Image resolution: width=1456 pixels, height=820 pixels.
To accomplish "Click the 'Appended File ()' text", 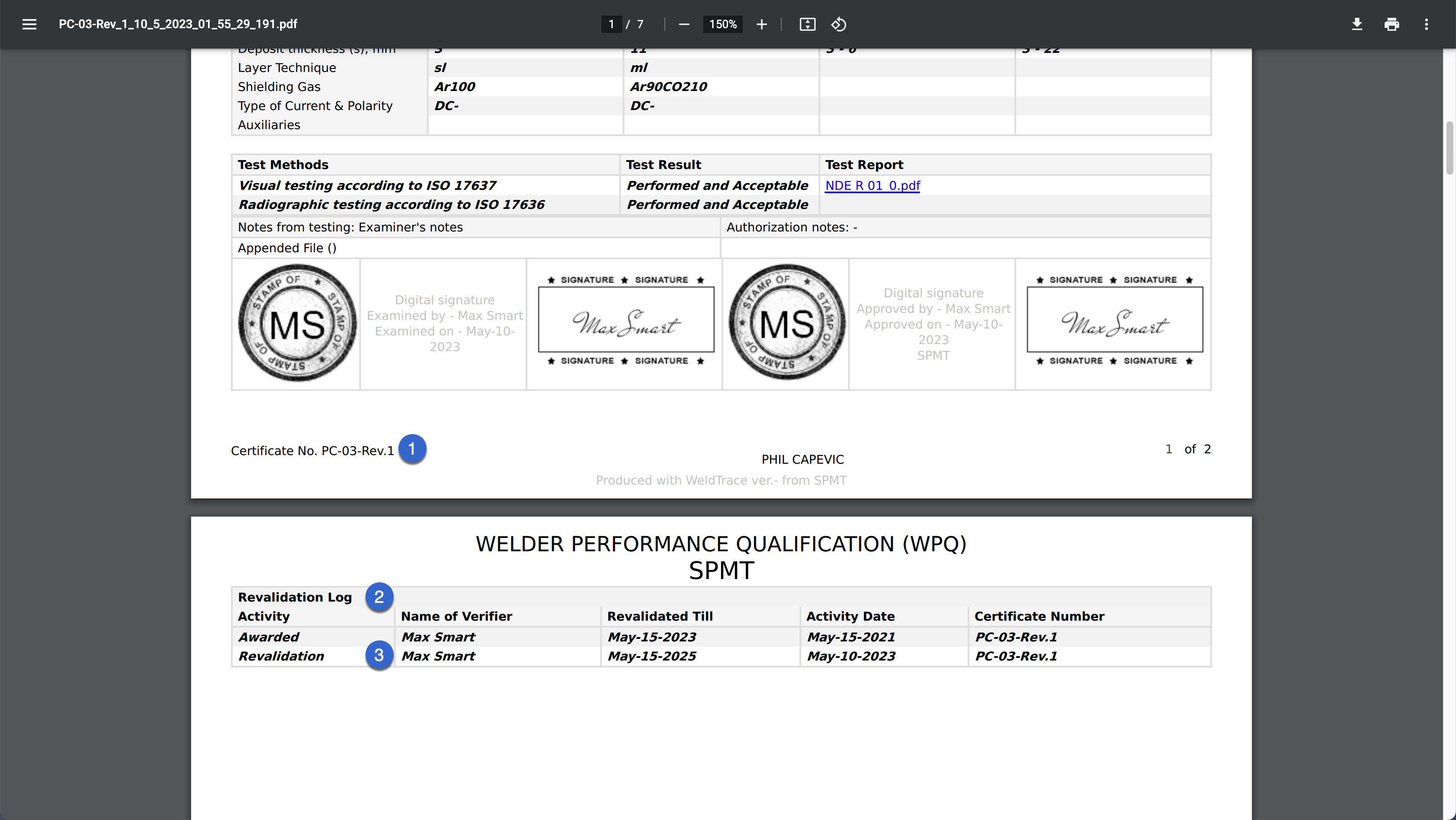I will [286, 248].
